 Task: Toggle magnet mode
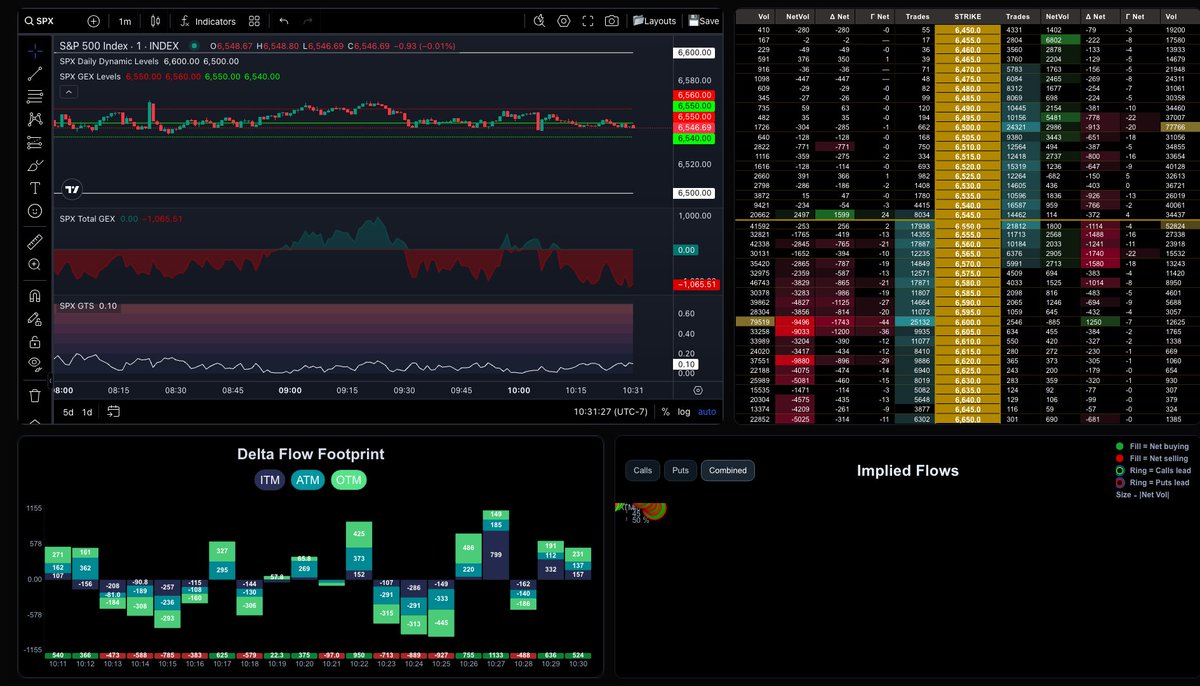pyautogui.click(x=35, y=295)
